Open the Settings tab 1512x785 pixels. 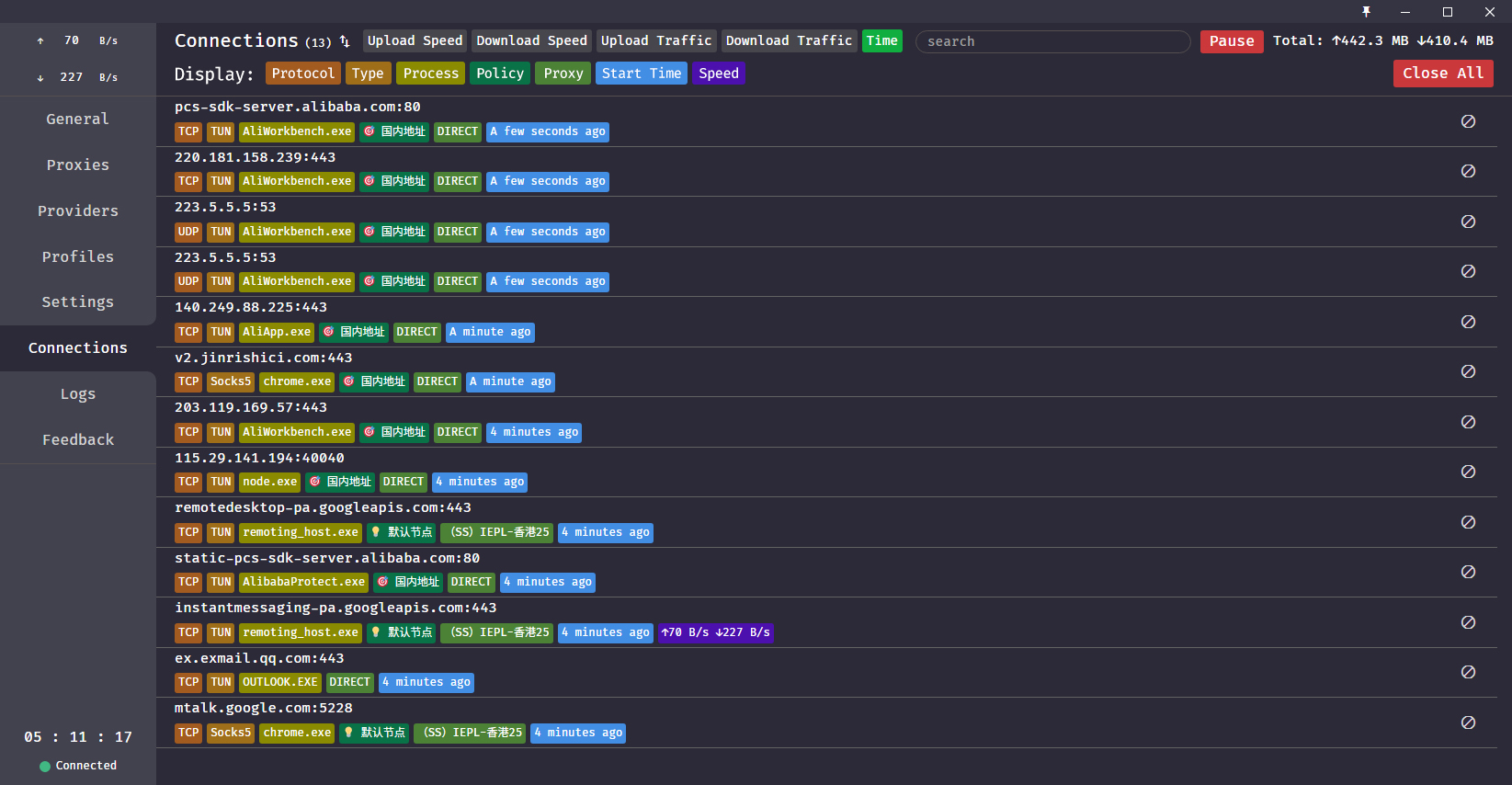(78, 302)
